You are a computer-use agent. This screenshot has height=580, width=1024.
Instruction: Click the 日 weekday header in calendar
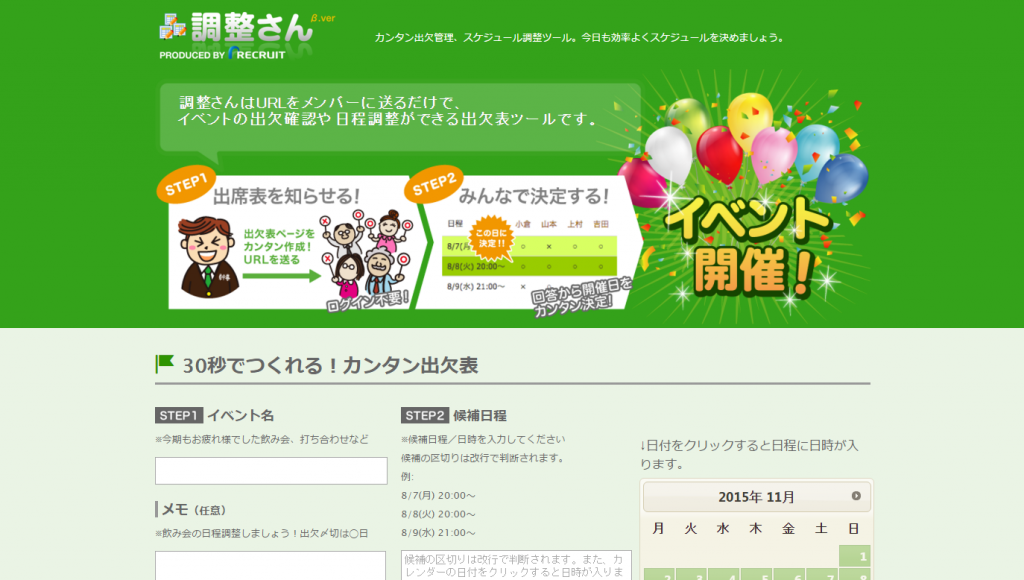(854, 528)
